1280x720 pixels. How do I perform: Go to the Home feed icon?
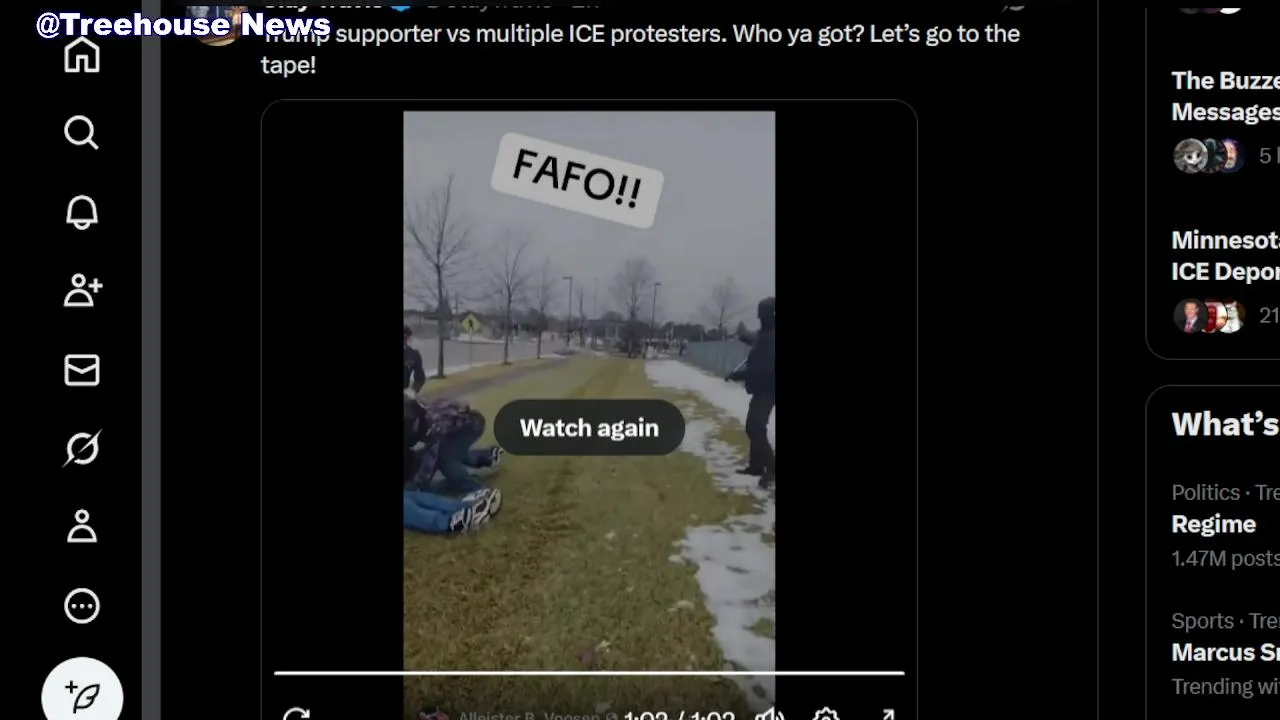click(82, 55)
